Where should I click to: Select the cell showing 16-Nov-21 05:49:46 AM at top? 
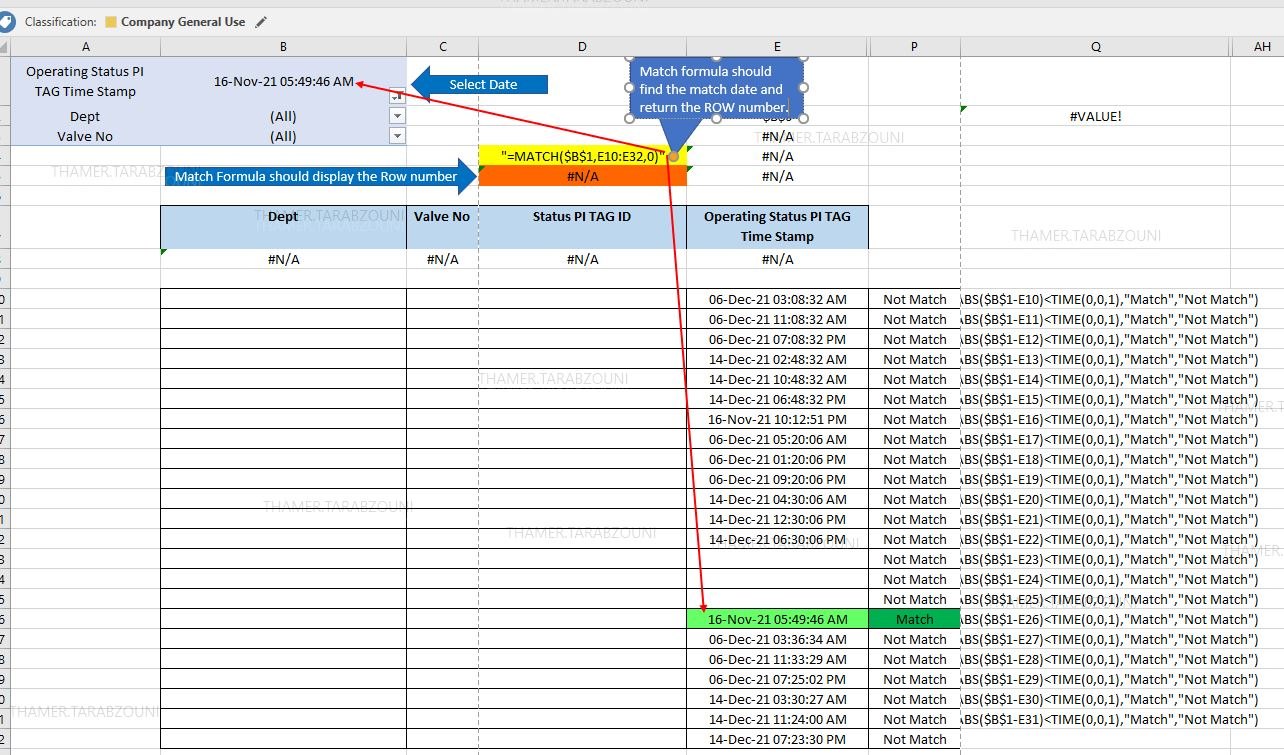pos(284,81)
